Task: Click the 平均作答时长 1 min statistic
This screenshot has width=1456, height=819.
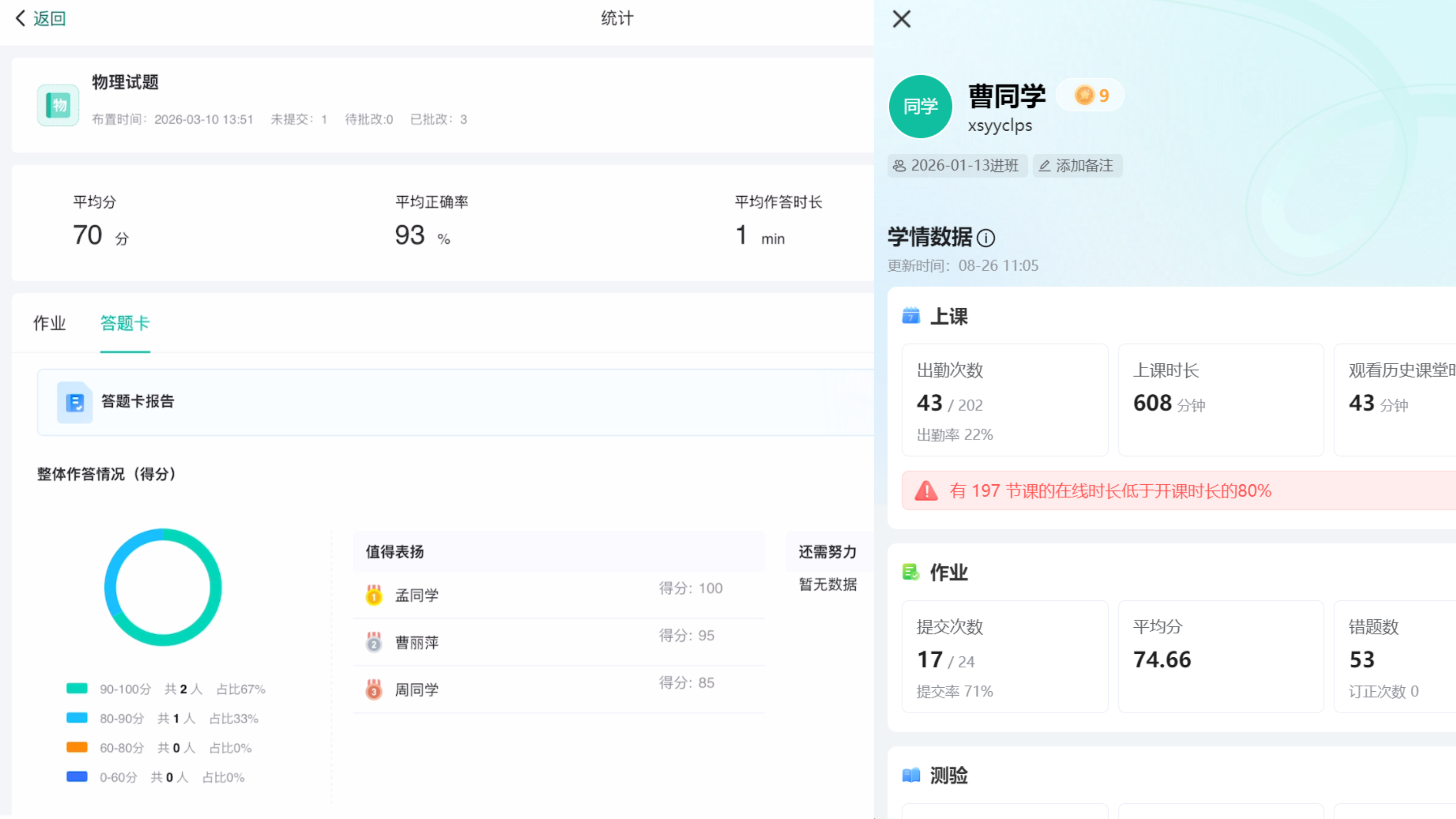Action: point(778,221)
